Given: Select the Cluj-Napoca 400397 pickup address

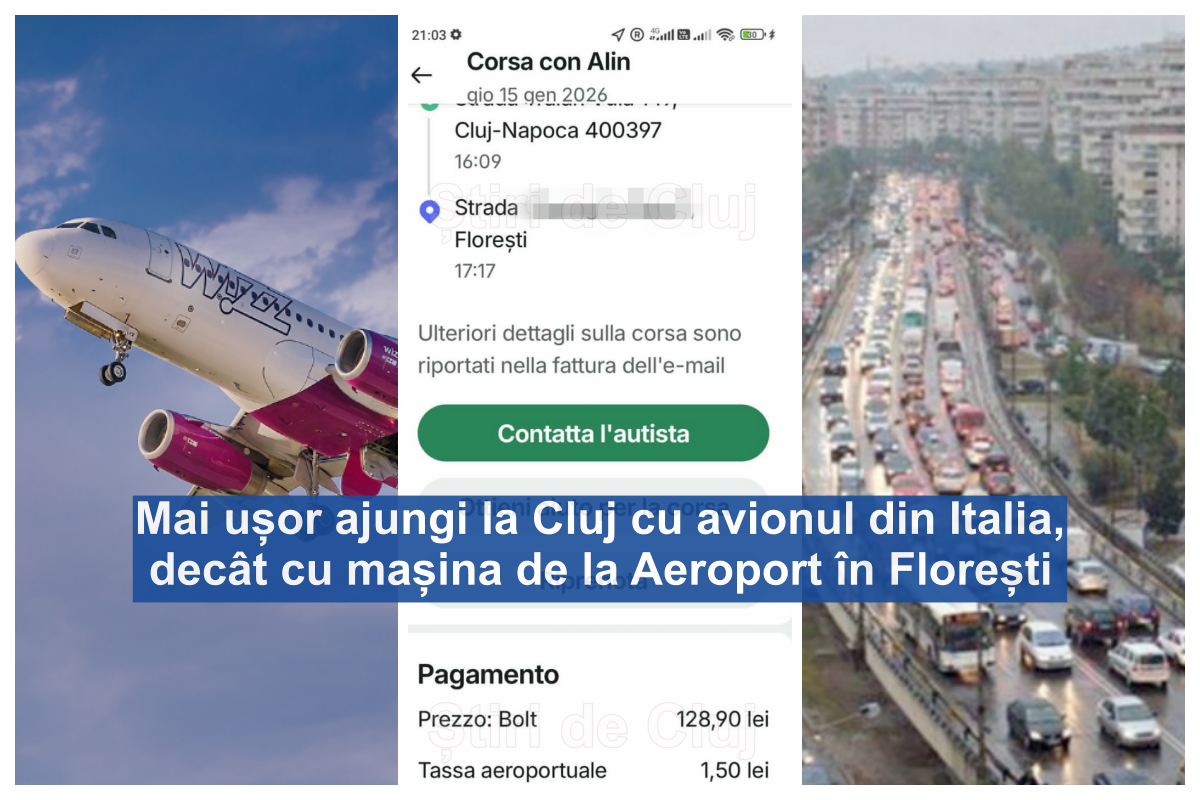Looking at the screenshot, I should pos(558,130).
